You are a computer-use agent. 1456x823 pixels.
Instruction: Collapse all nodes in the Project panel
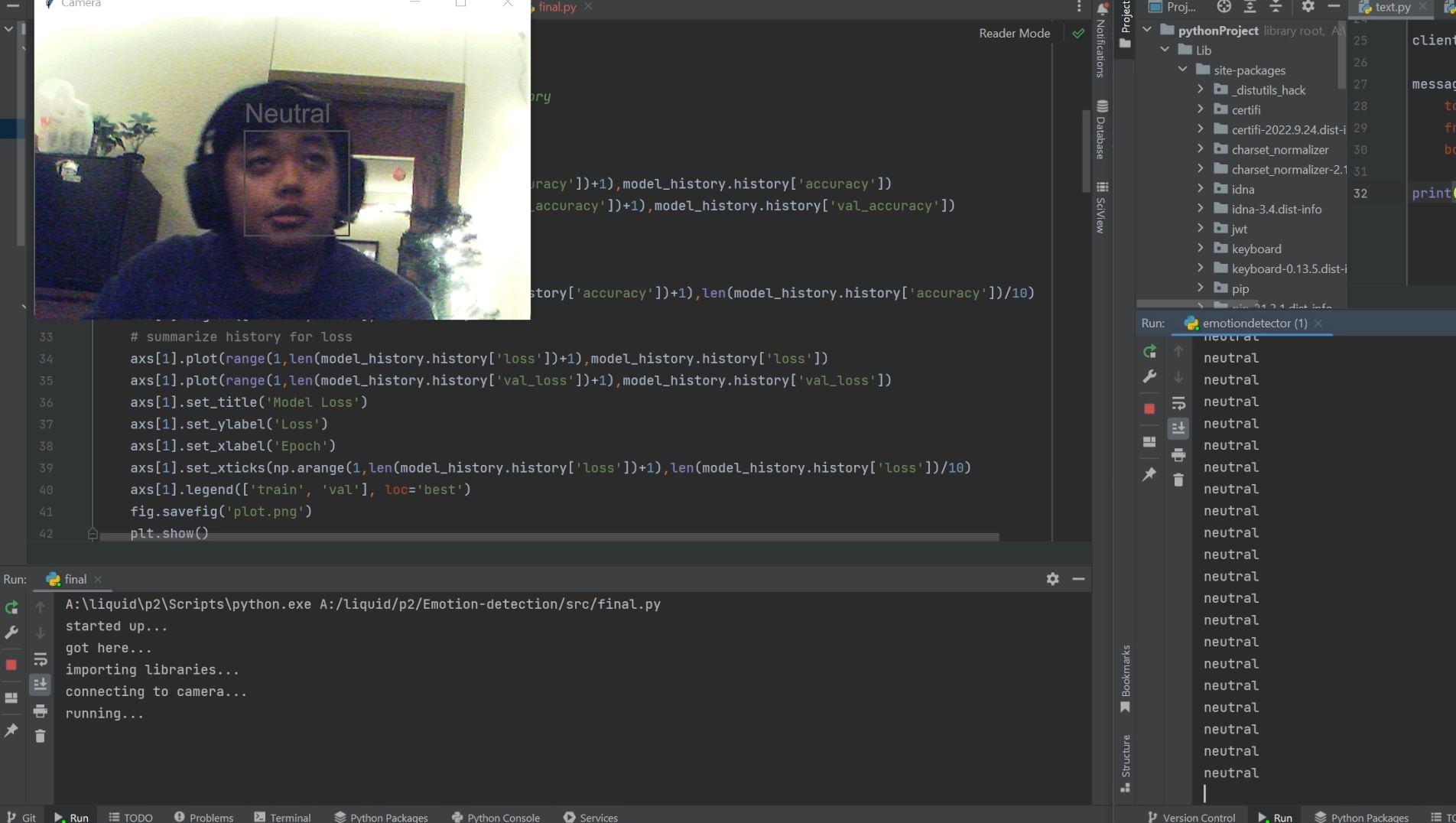point(1276,7)
